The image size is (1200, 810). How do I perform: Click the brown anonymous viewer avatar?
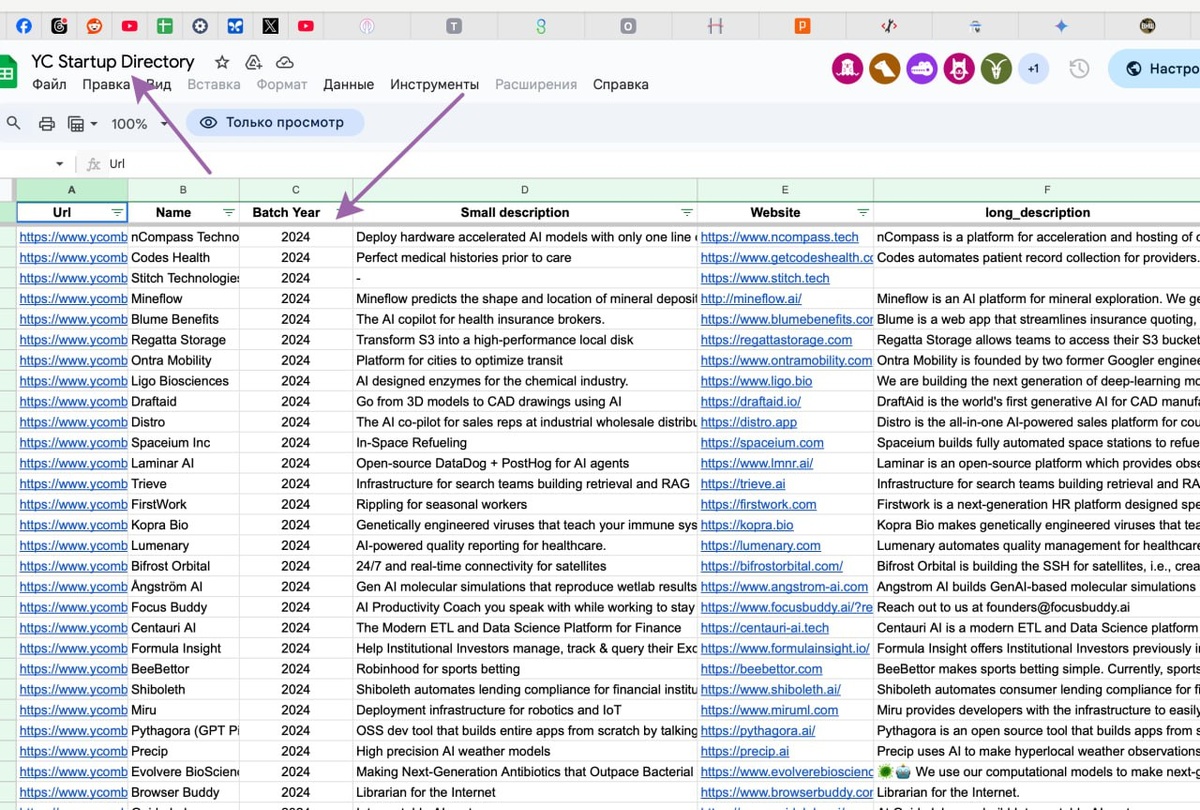tap(884, 69)
